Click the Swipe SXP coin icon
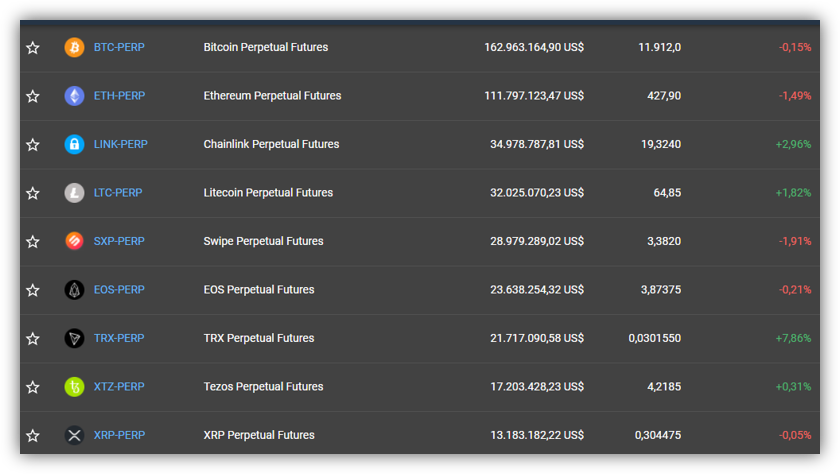Viewport: 840px width, 474px height. point(74,241)
